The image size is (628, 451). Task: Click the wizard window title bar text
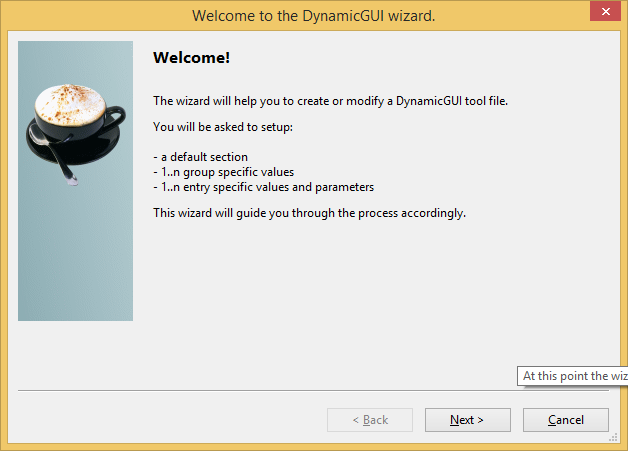(x=313, y=16)
